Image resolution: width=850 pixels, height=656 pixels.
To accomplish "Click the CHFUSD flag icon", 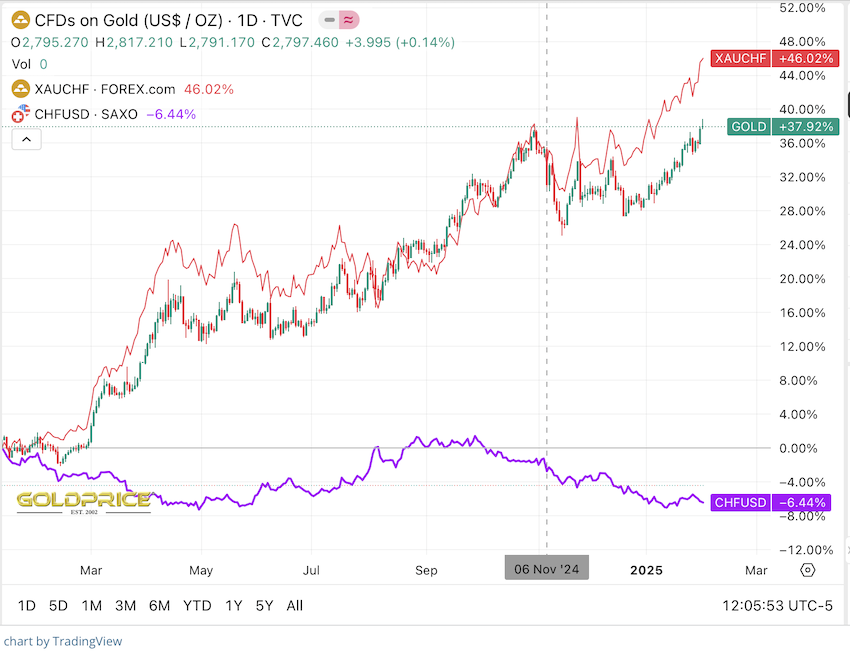I will [x=21, y=114].
